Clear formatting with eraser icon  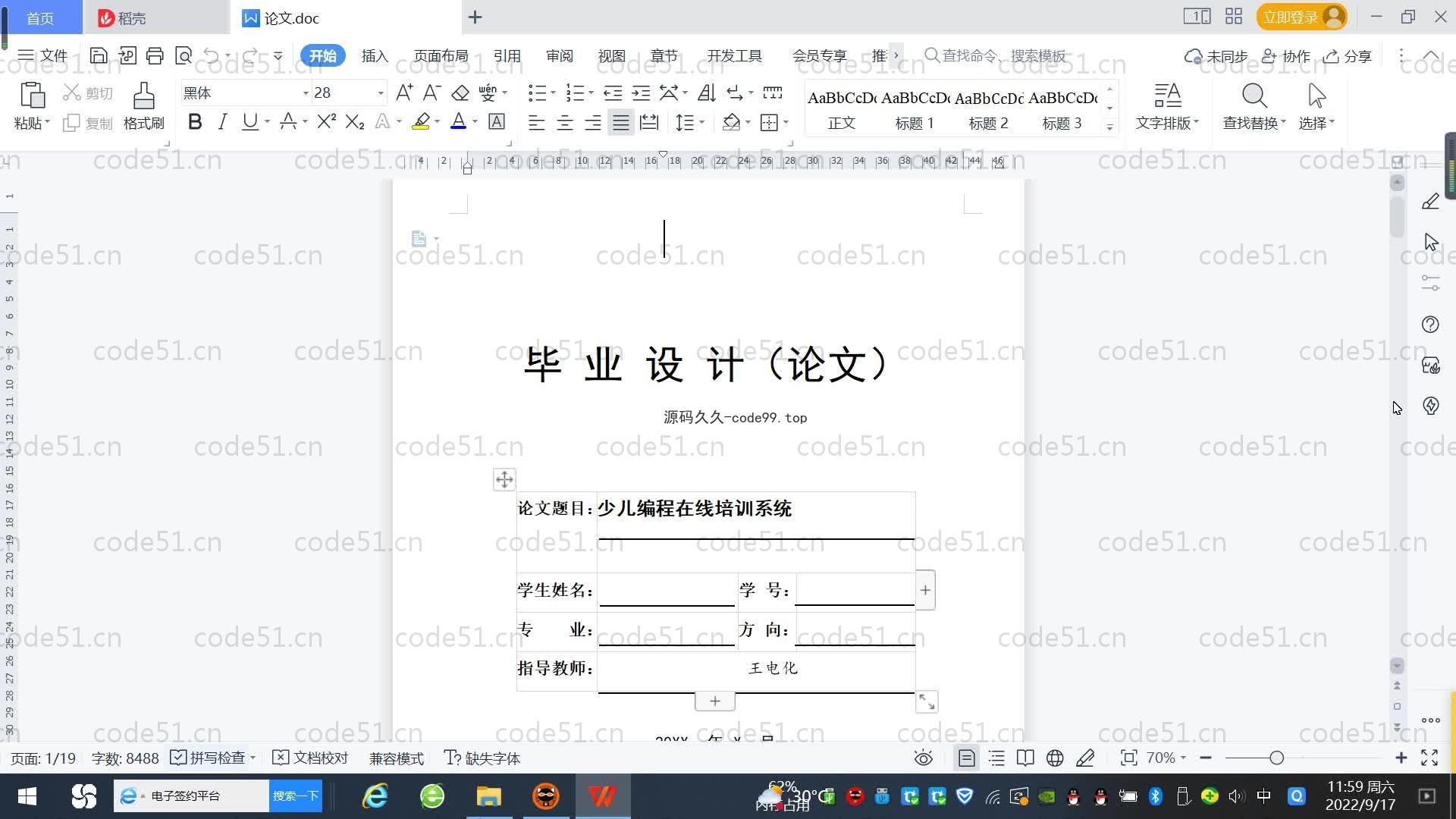click(x=460, y=93)
